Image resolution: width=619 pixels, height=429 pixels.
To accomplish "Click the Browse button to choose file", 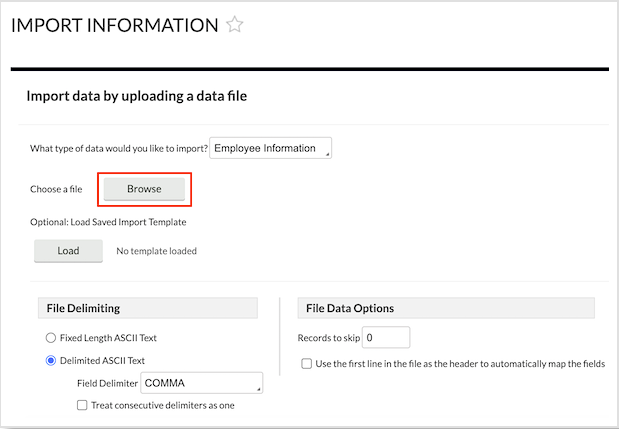I will coord(144,189).
